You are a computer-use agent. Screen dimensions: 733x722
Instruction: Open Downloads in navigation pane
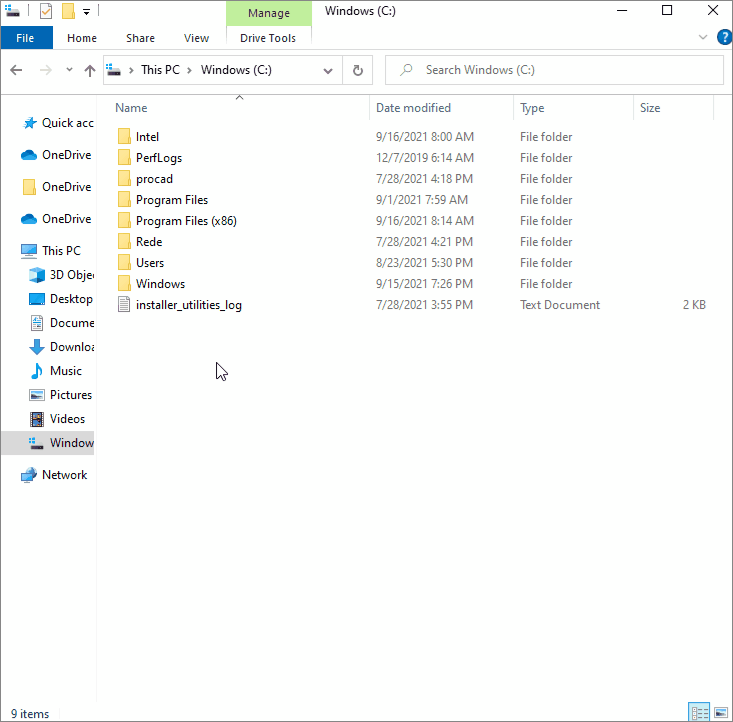[x=61, y=347]
